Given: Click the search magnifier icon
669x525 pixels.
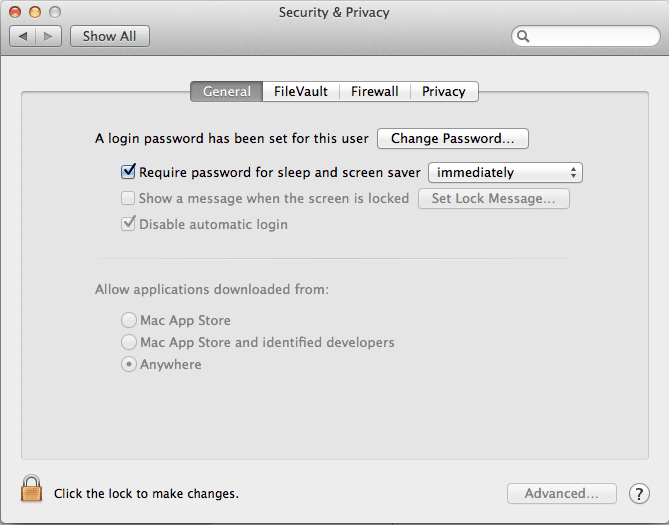Looking at the screenshot, I should (523, 36).
